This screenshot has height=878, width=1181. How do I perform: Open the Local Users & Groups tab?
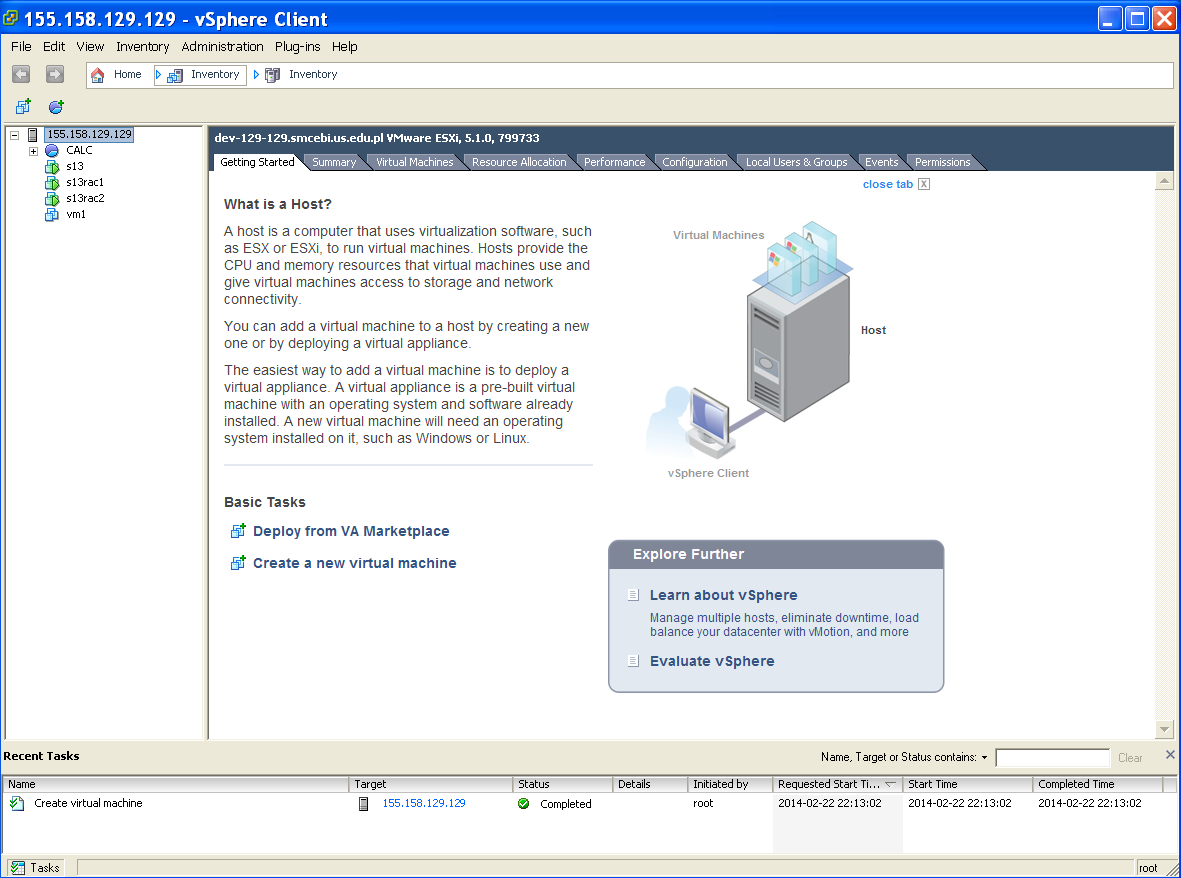(797, 162)
